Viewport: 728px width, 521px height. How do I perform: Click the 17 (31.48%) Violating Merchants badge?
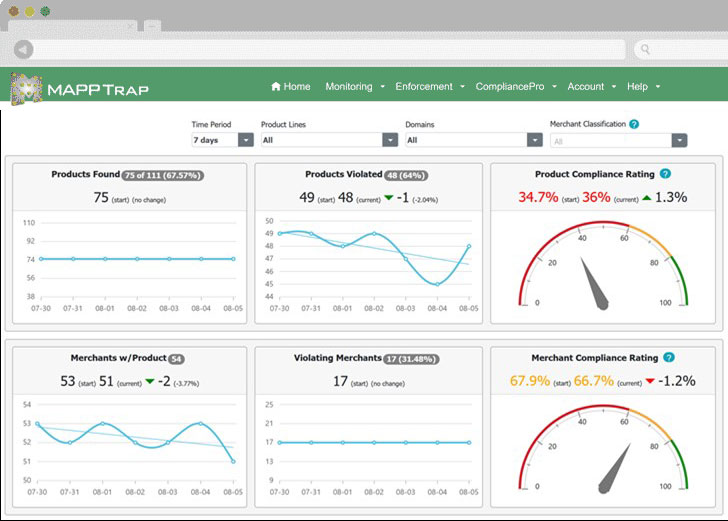click(411, 359)
